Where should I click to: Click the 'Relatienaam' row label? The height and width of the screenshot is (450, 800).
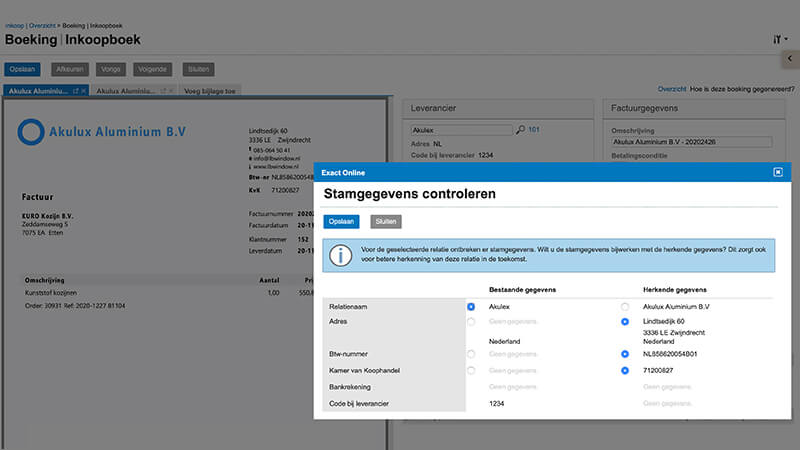tap(348, 307)
